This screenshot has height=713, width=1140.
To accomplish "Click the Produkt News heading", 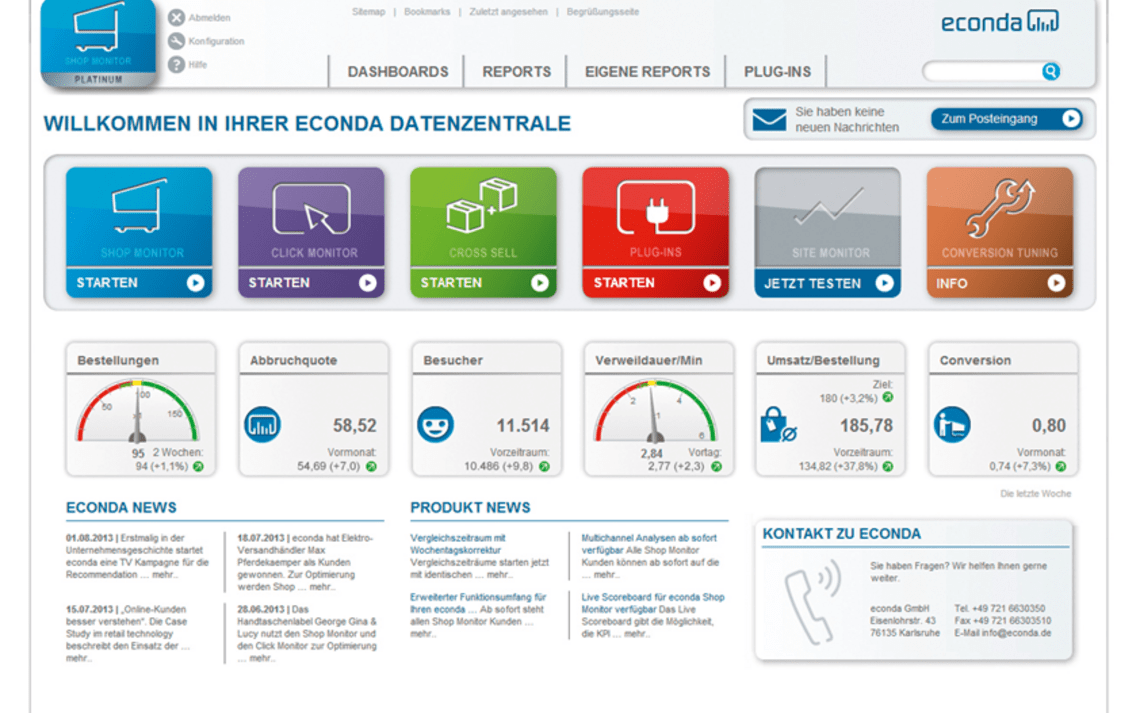I will pos(470,507).
